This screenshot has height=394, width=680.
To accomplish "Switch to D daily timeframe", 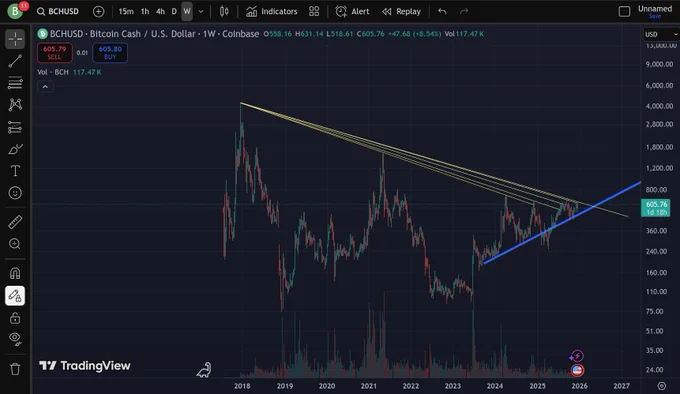I will click(174, 12).
